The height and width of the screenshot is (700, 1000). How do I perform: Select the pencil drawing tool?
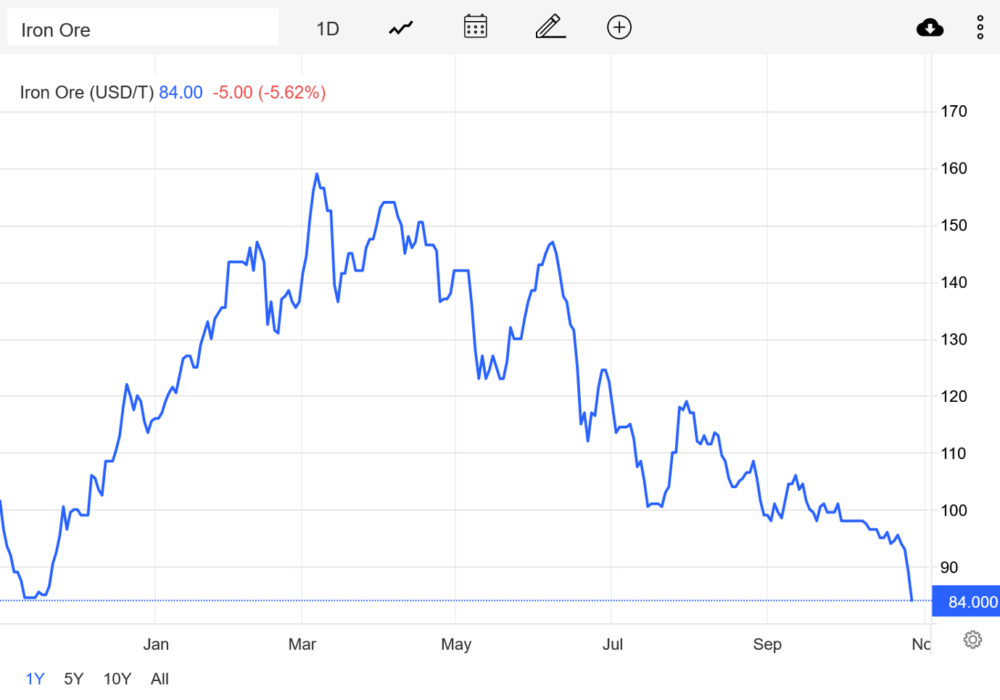coord(550,27)
